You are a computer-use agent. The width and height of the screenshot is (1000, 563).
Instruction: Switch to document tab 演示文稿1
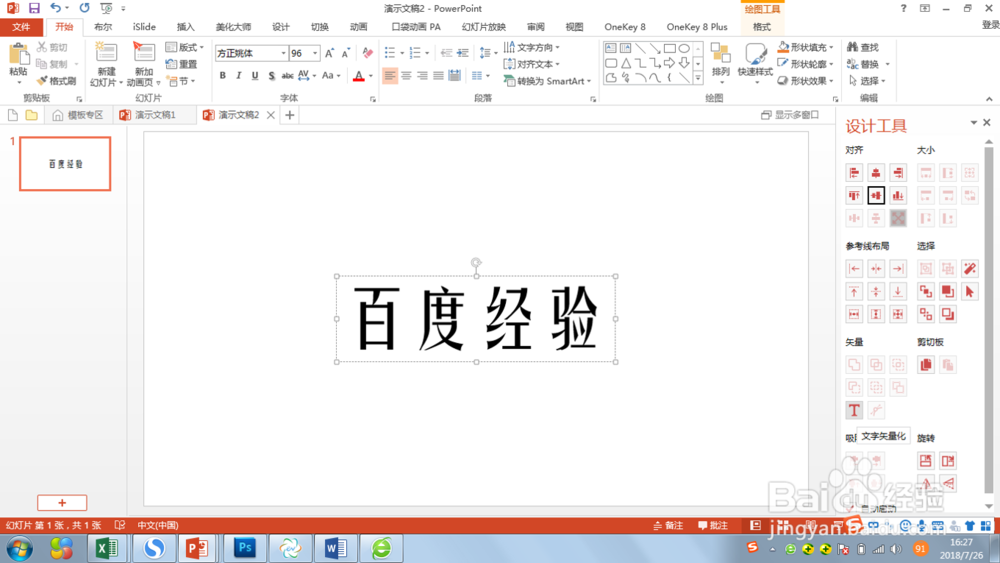tap(154, 115)
